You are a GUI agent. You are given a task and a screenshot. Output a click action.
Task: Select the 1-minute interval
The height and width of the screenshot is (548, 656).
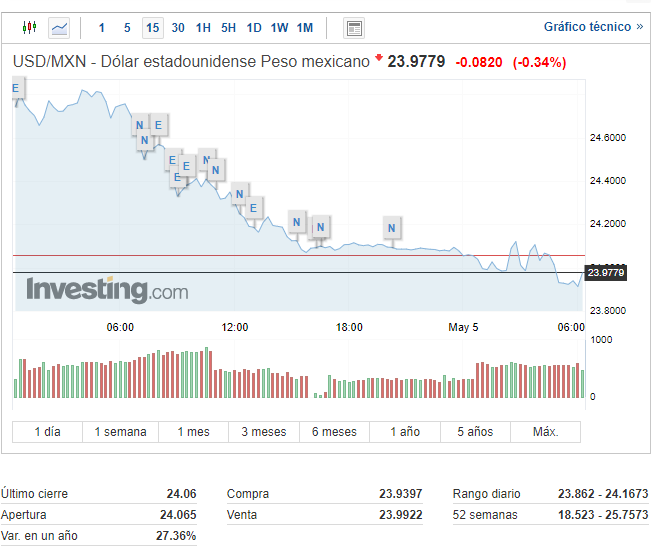click(x=101, y=27)
